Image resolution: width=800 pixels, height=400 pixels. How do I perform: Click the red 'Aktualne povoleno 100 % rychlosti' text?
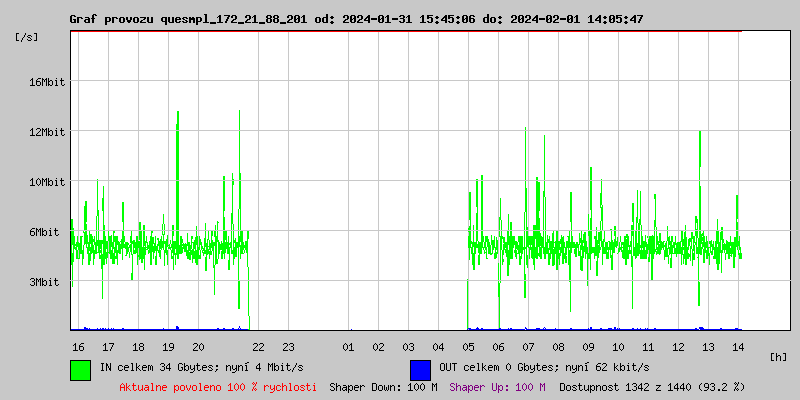(218, 387)
